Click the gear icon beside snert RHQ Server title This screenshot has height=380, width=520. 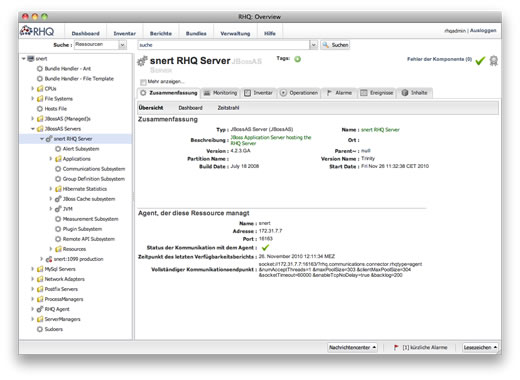pos(142,61)
